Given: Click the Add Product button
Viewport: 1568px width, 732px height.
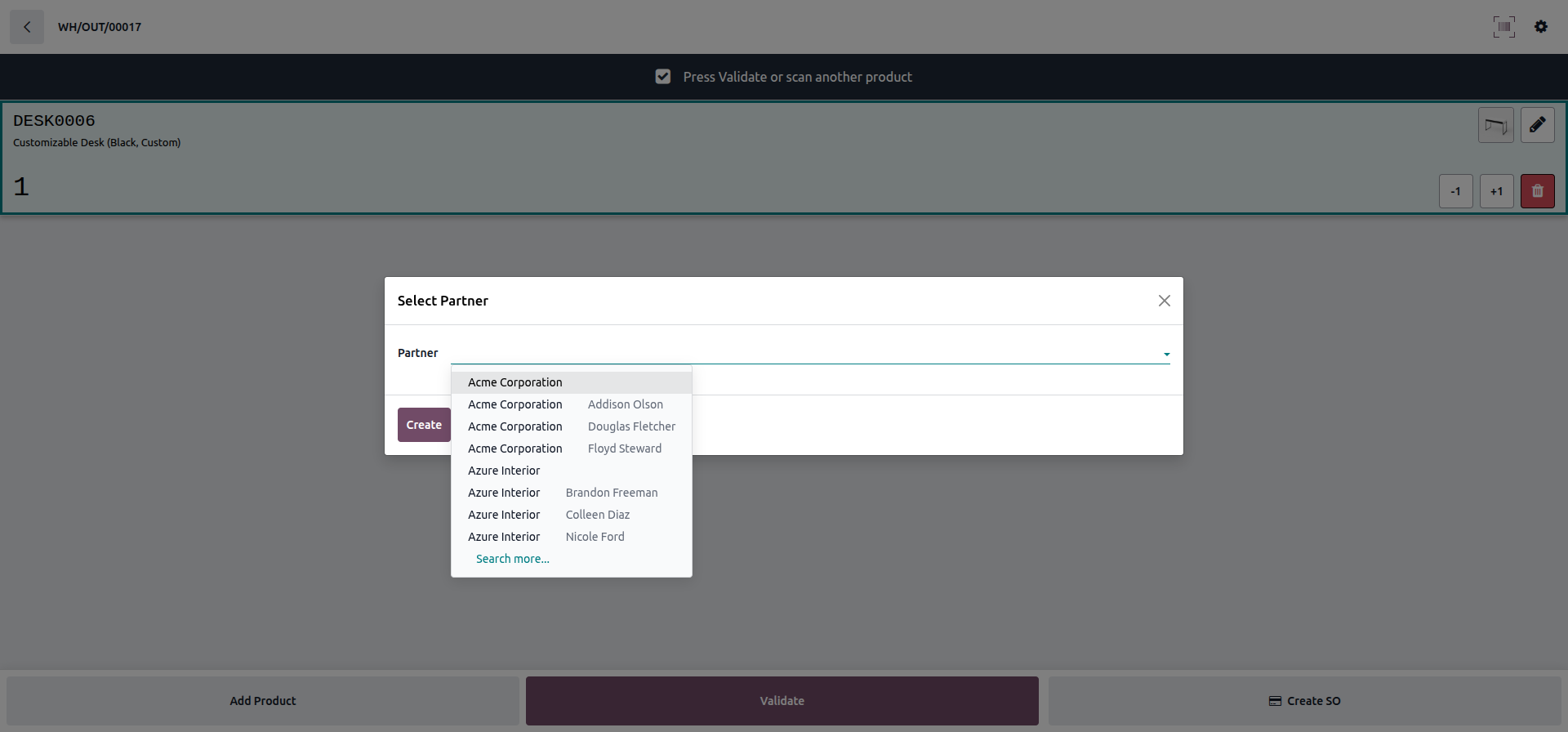Looking at the screenshot, I should (x=263, y=701).
